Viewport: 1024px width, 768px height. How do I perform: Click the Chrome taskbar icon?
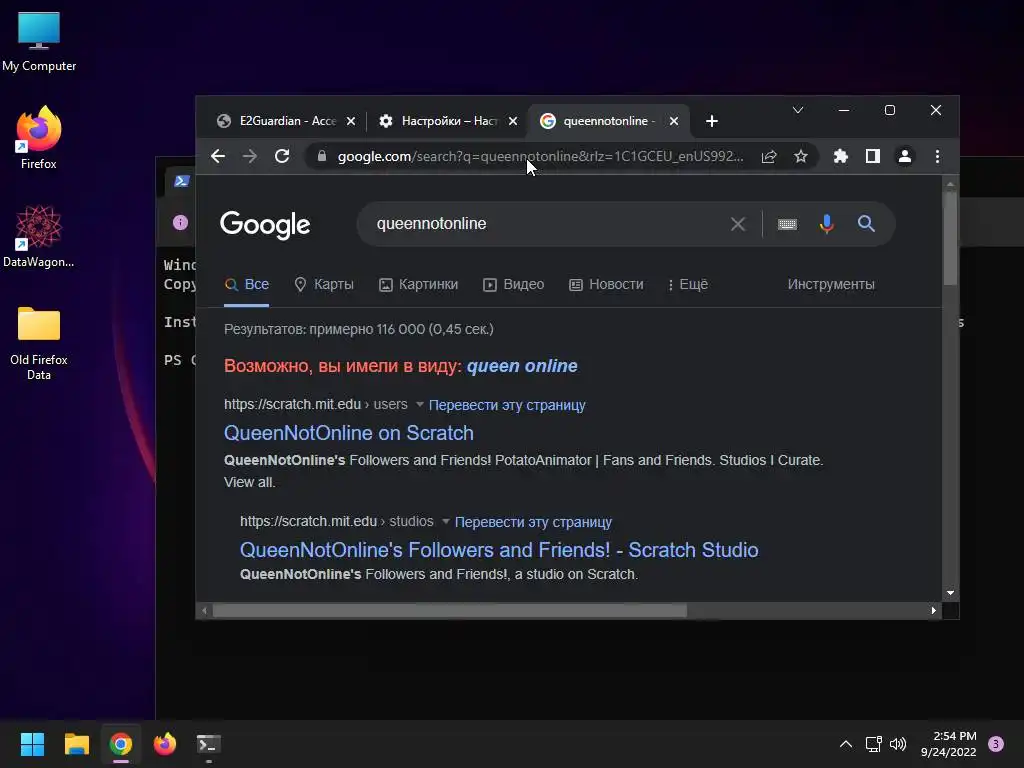(x=121, y=744)
